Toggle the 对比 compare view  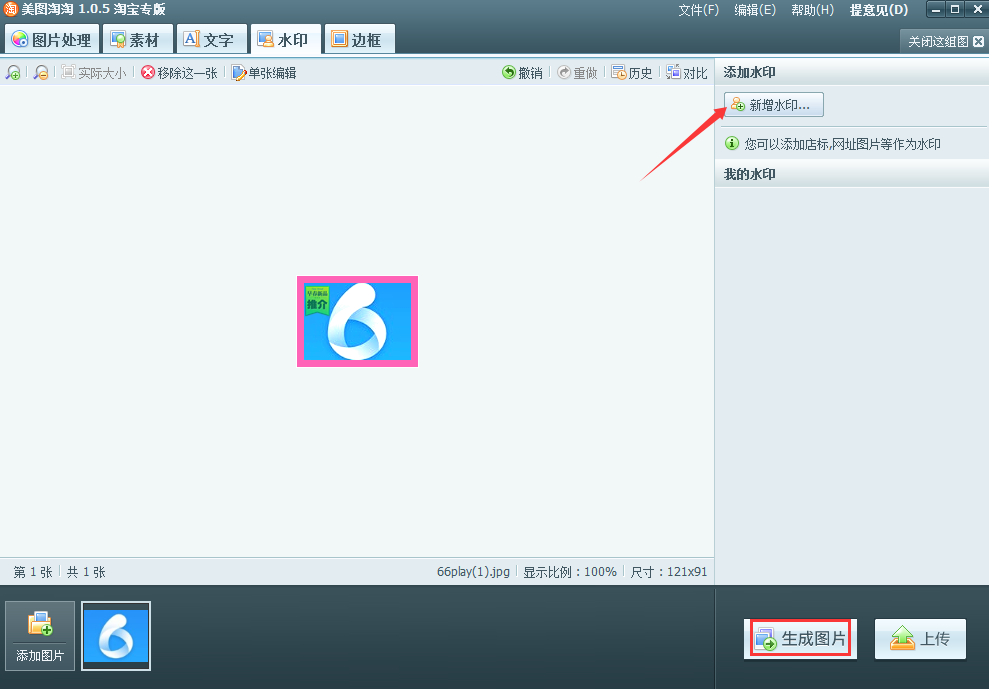(687, 73)
